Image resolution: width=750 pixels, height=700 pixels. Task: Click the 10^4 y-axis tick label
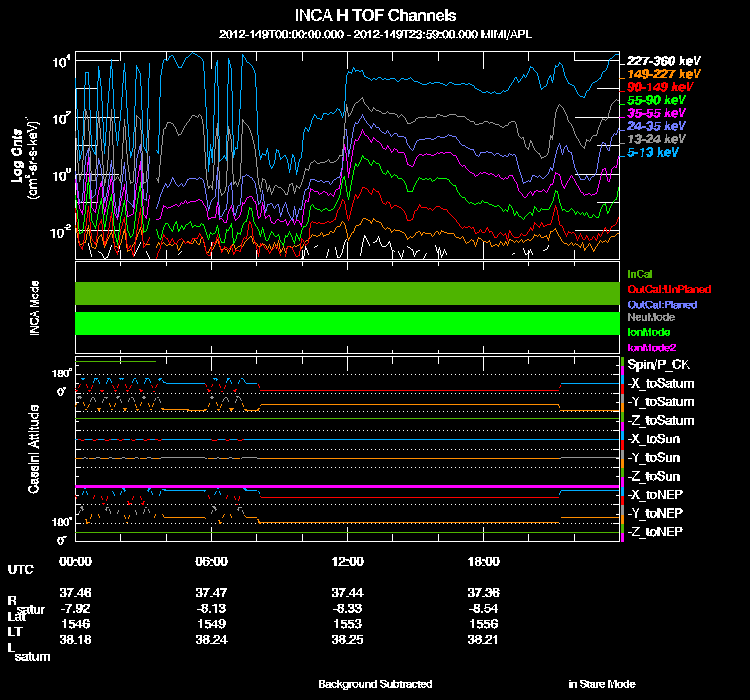(x=62, y=61)
